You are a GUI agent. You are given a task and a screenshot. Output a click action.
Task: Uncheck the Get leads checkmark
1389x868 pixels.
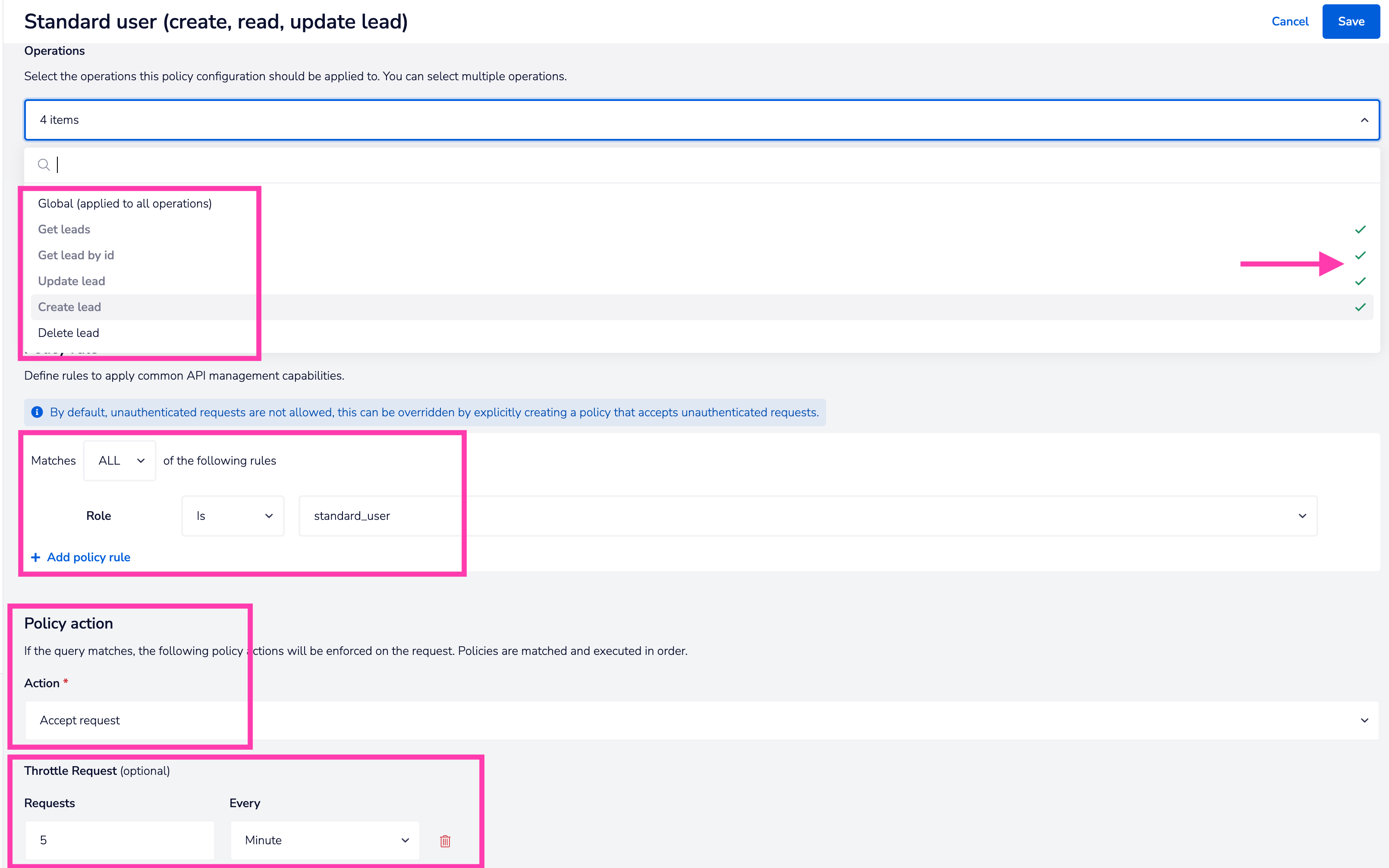pos(1360,230)
